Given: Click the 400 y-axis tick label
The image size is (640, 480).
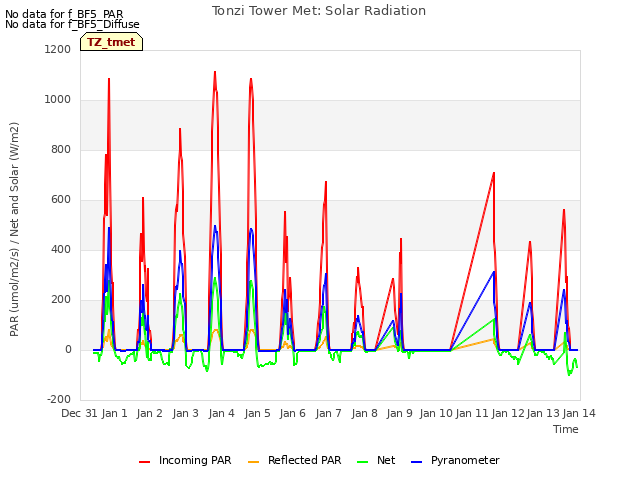Looking at the screenshot, I should [x=61, y=249].
